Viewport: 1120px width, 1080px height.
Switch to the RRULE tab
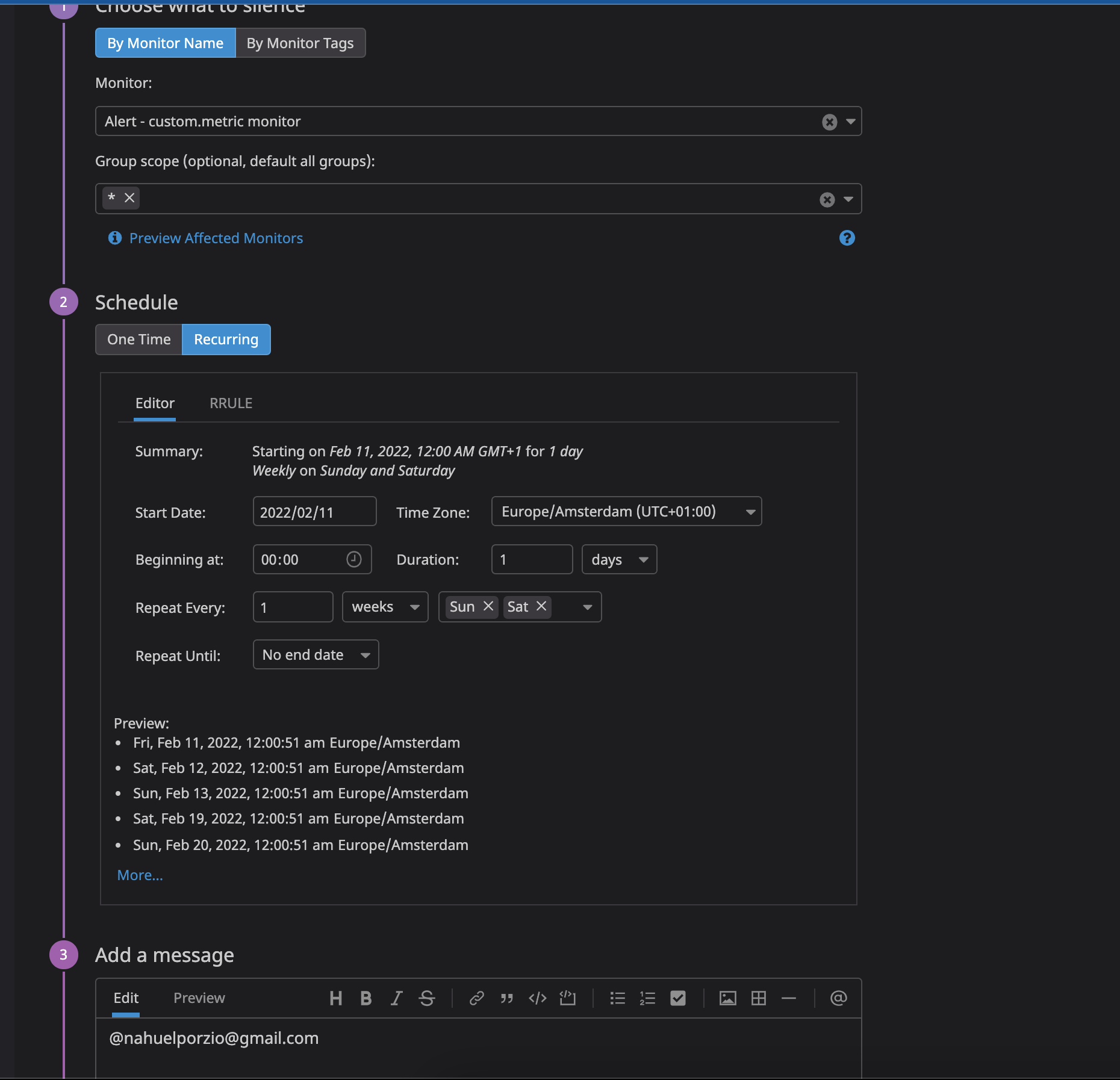pos(231,403)
